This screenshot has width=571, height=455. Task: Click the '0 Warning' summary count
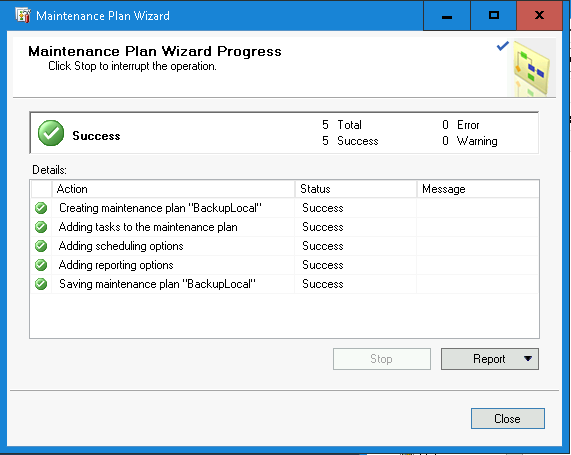pyautogui.click(x=470, y=141)
